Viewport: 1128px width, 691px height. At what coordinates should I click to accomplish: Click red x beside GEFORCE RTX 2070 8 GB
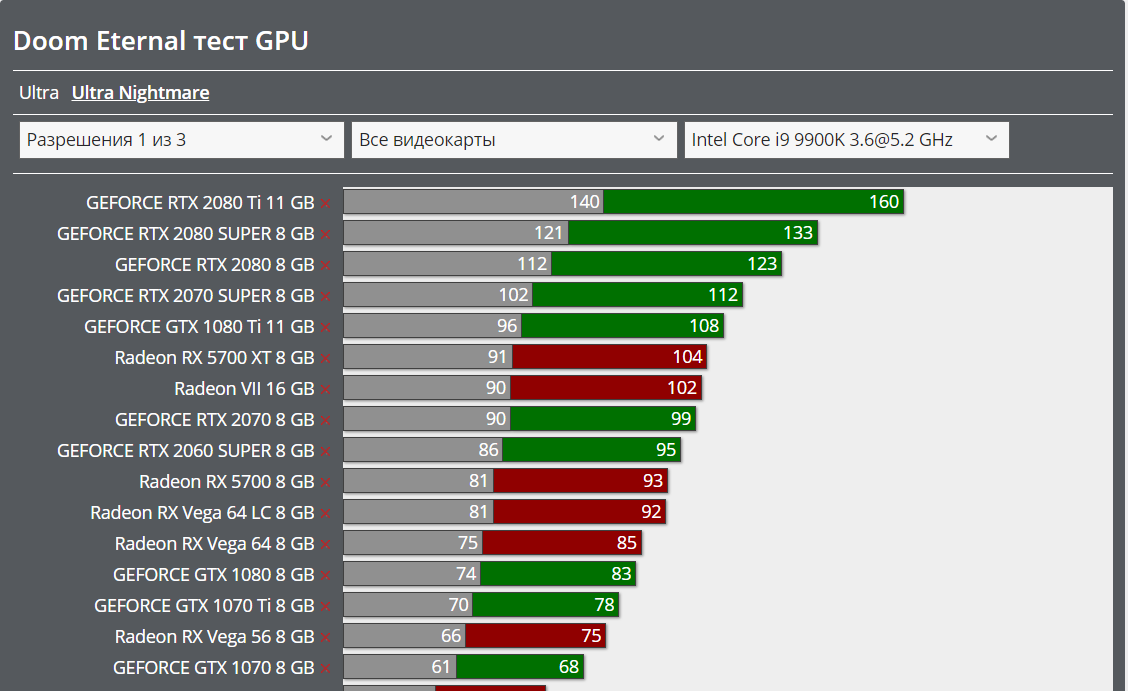325,420
